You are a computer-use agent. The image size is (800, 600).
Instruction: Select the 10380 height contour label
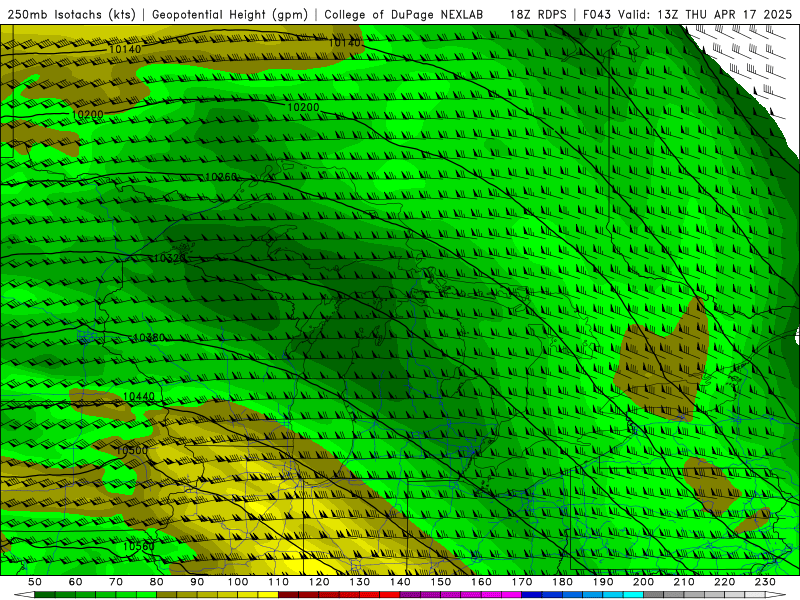pos(149,338)
